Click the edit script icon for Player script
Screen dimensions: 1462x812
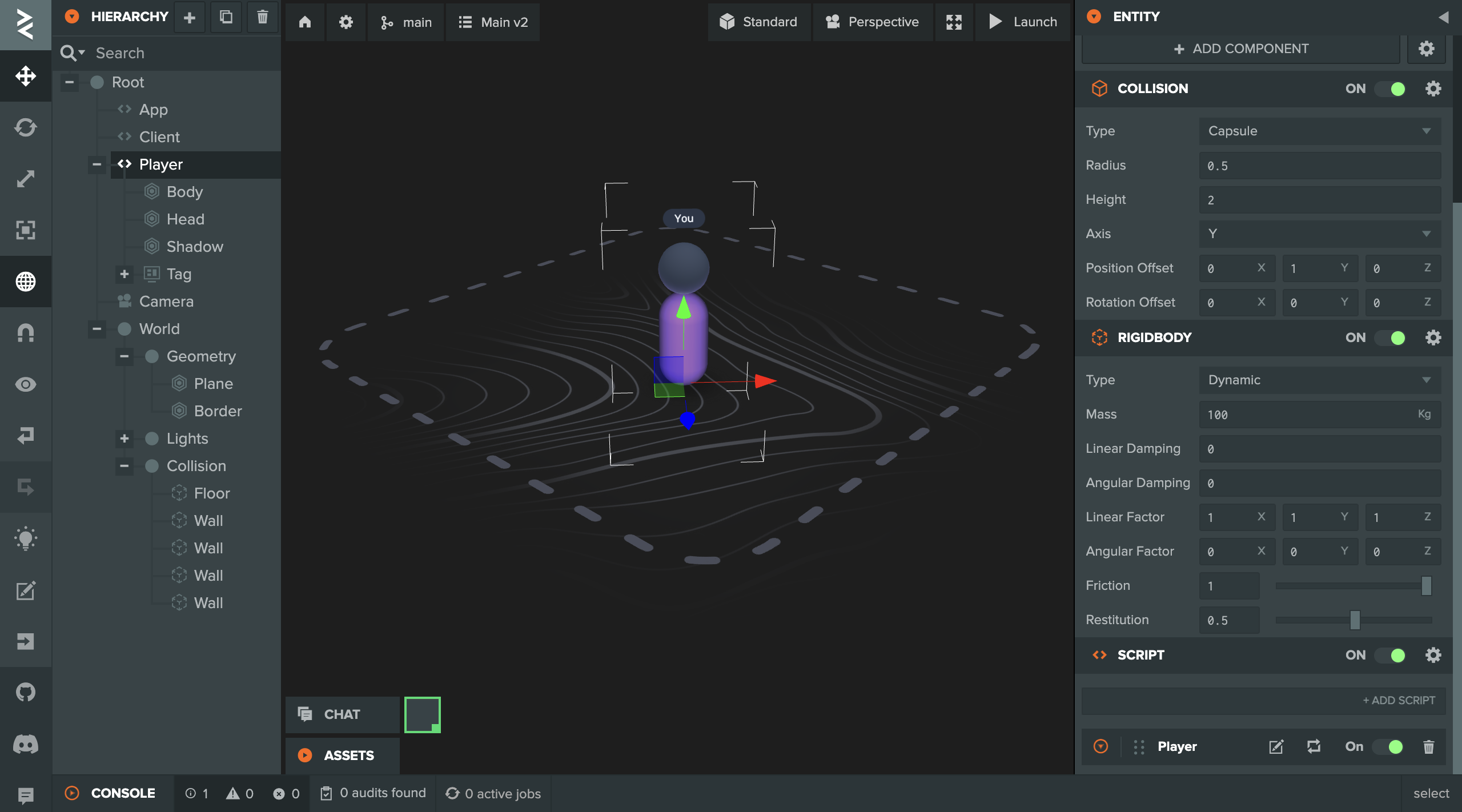tap(1276, 746)
